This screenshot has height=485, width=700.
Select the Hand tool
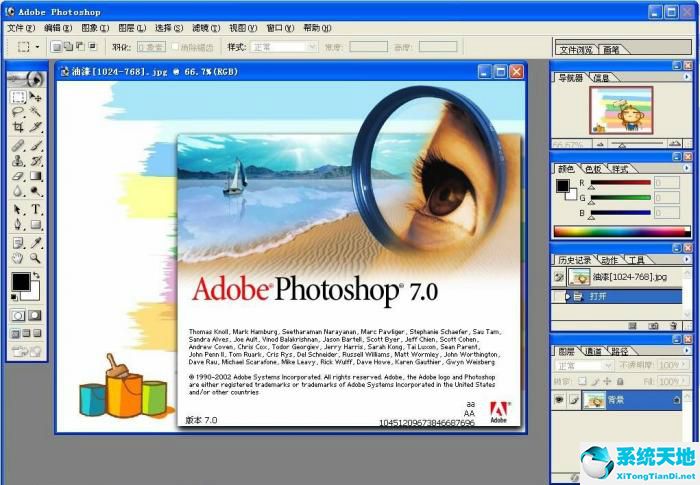(x=18, y=258)
